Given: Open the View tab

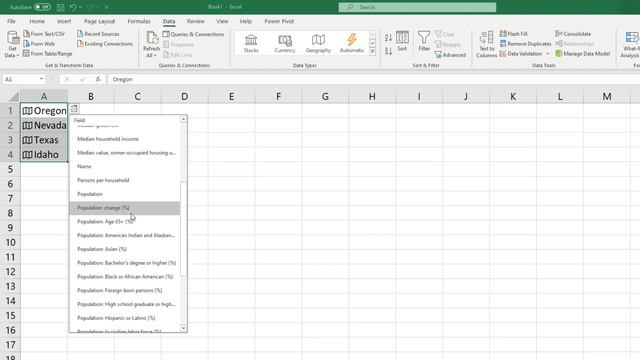Looking at the screenshot, I should 222,21.
